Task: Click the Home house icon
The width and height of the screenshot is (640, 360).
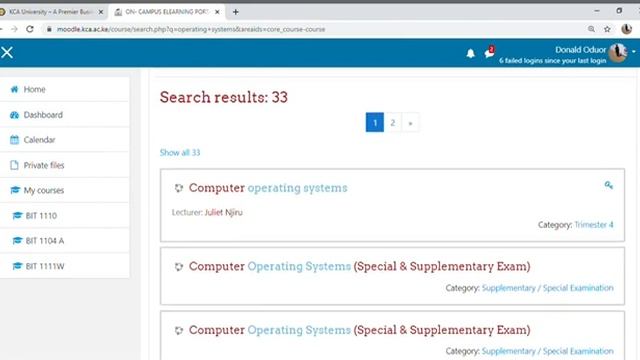Action: point(14,89)
